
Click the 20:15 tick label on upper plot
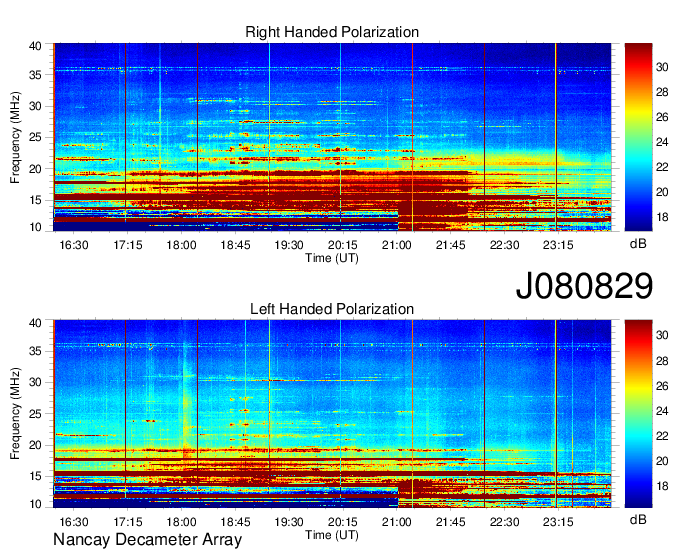[x=343, y=245]
